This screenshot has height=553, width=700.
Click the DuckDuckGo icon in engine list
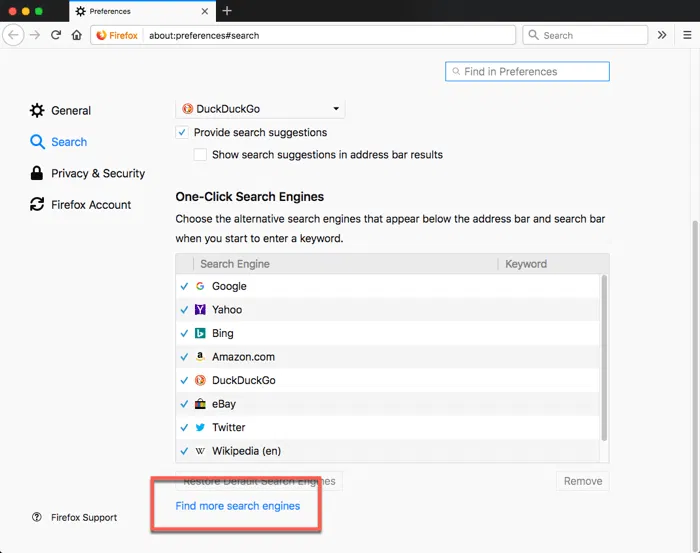[x=200, y=380]
